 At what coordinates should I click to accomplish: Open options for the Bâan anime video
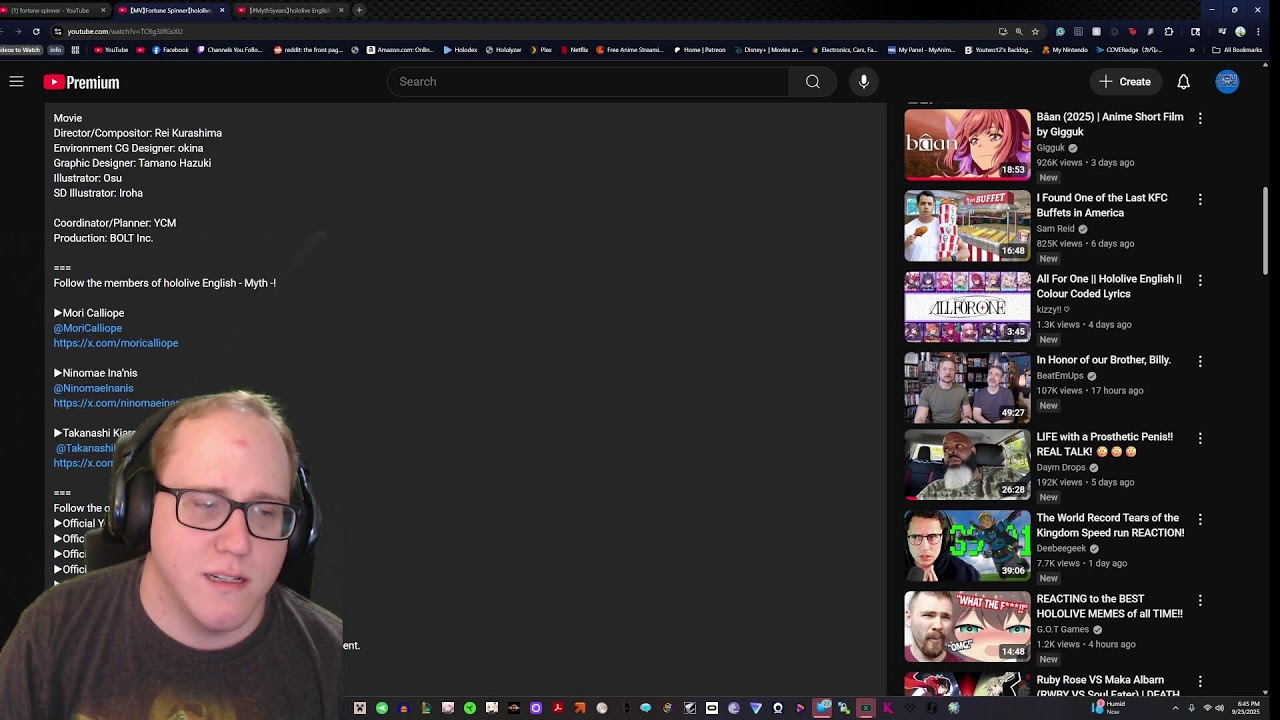1200,118
